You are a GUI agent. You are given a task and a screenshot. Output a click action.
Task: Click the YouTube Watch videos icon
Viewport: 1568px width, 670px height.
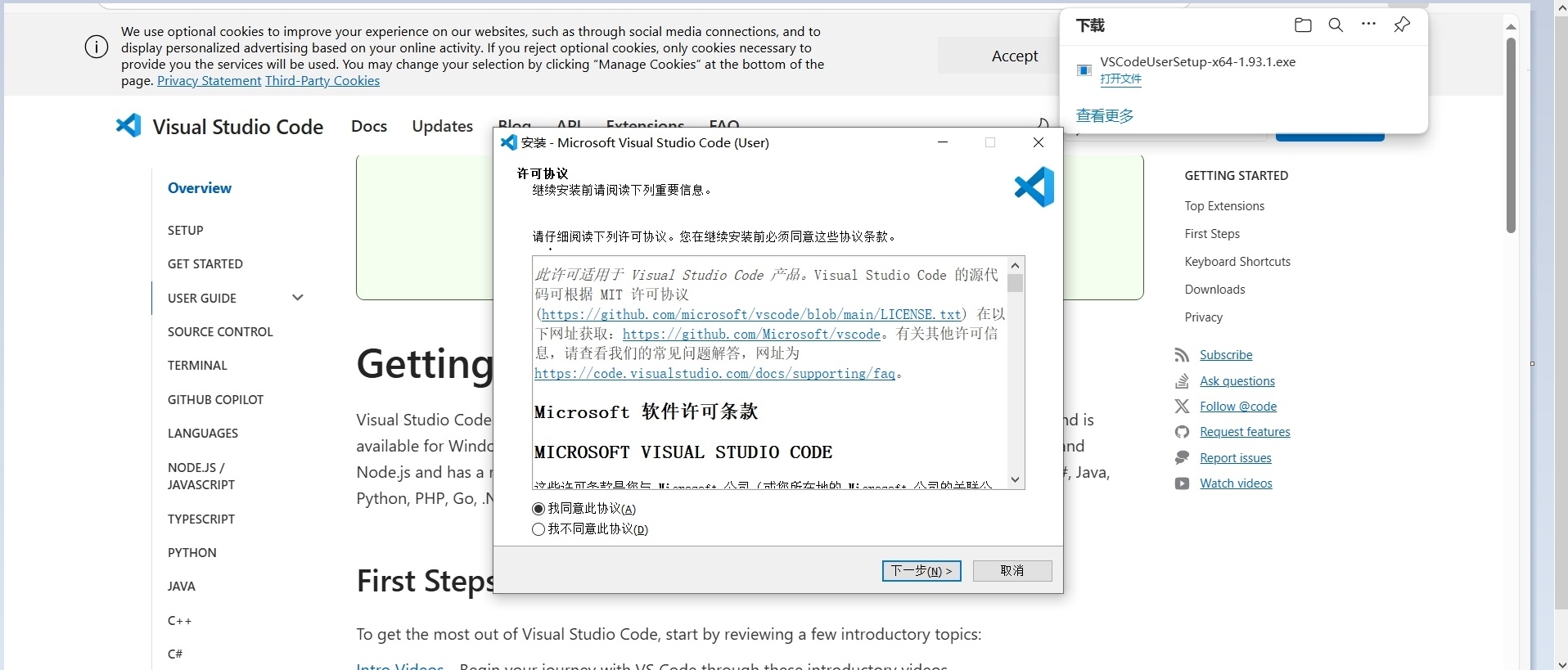(1182, 483)
